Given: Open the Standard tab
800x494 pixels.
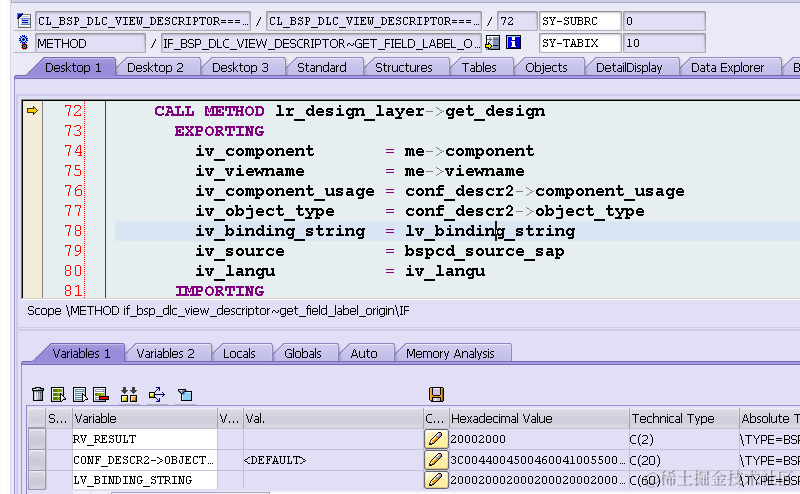Looking at the screenshot, I should pyautogui.click(x=321, y=67).
